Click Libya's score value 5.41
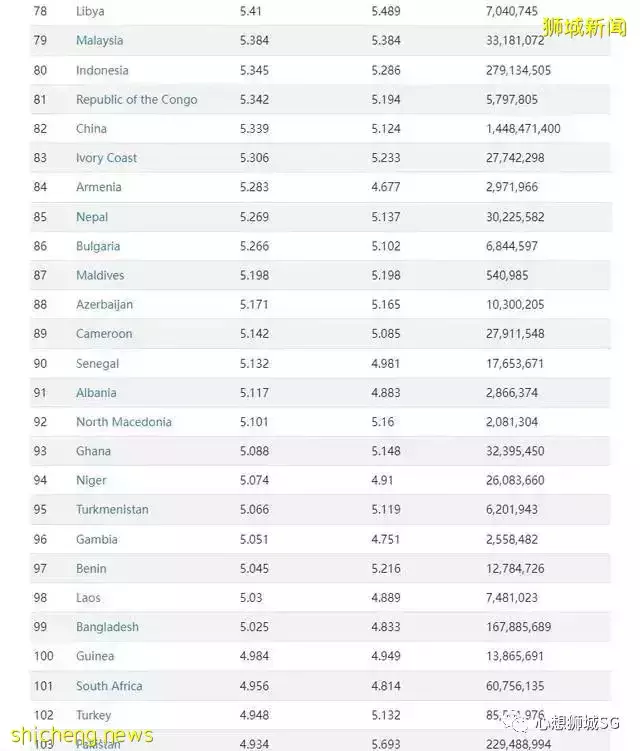Screen dimensions: 640x751 pyautogui.click(x=251, y=12)
